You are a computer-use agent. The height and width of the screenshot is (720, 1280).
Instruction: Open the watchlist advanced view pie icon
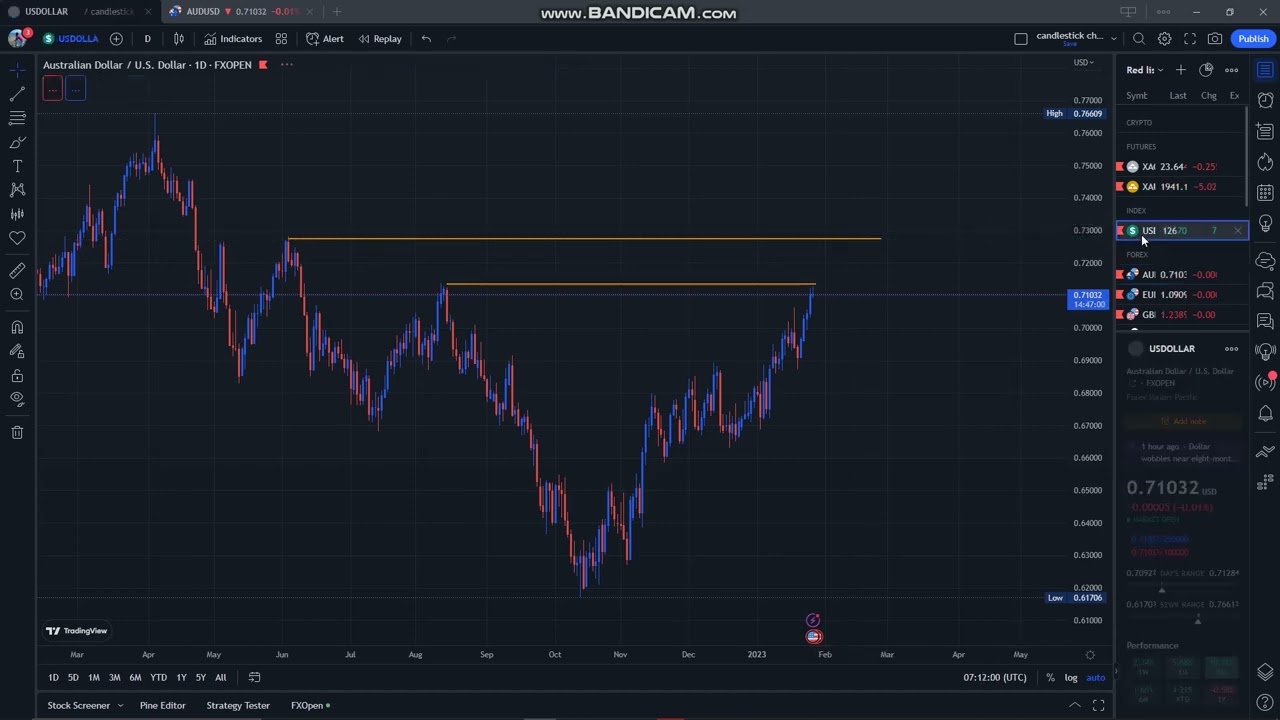coord(1206,70)
